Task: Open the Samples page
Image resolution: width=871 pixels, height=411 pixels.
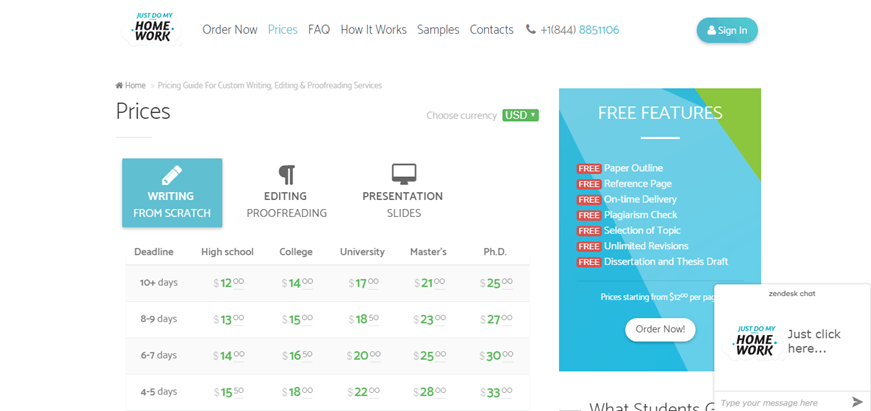Action: coord(438,29)
